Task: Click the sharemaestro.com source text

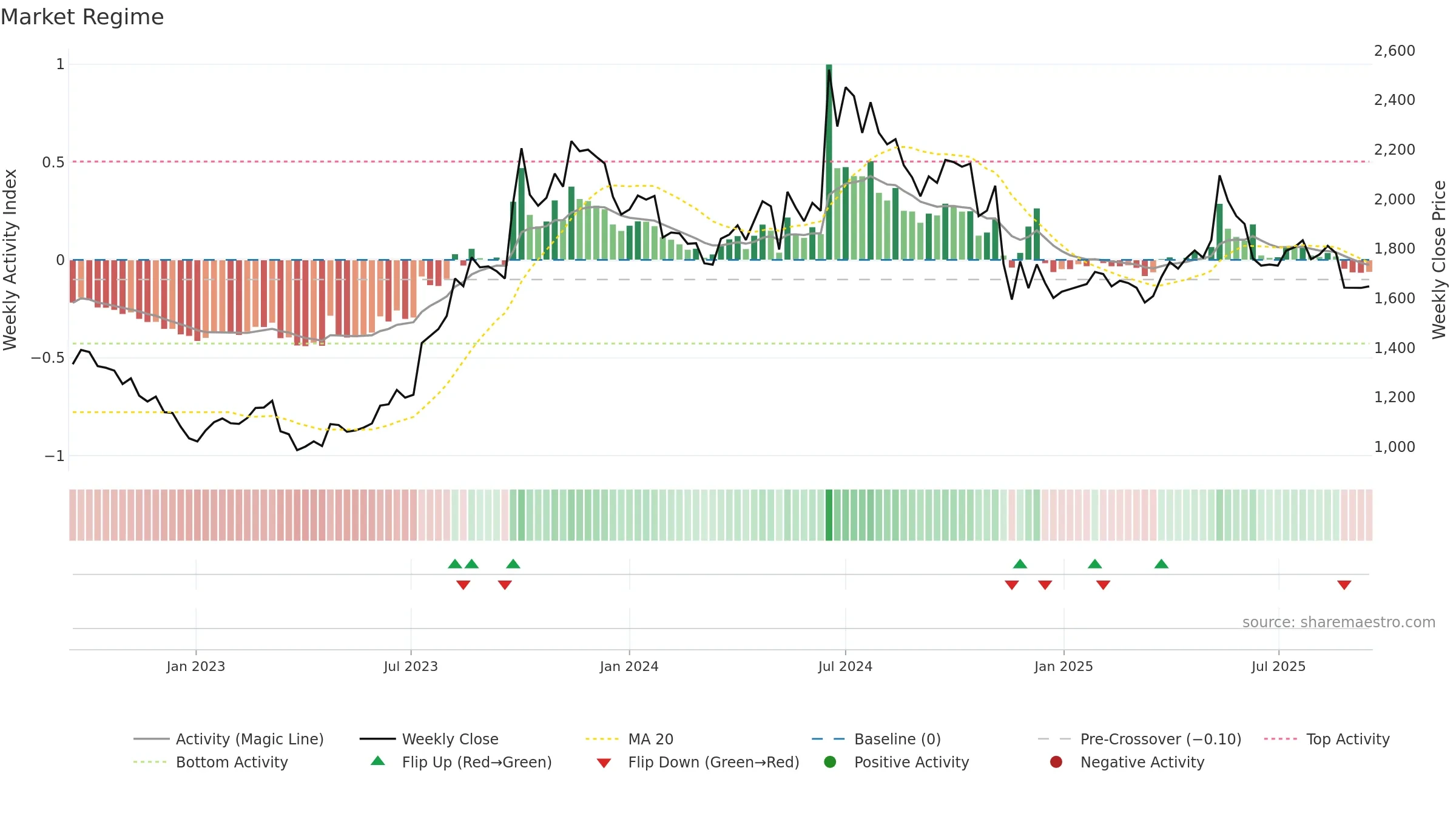Action: 1339,622
